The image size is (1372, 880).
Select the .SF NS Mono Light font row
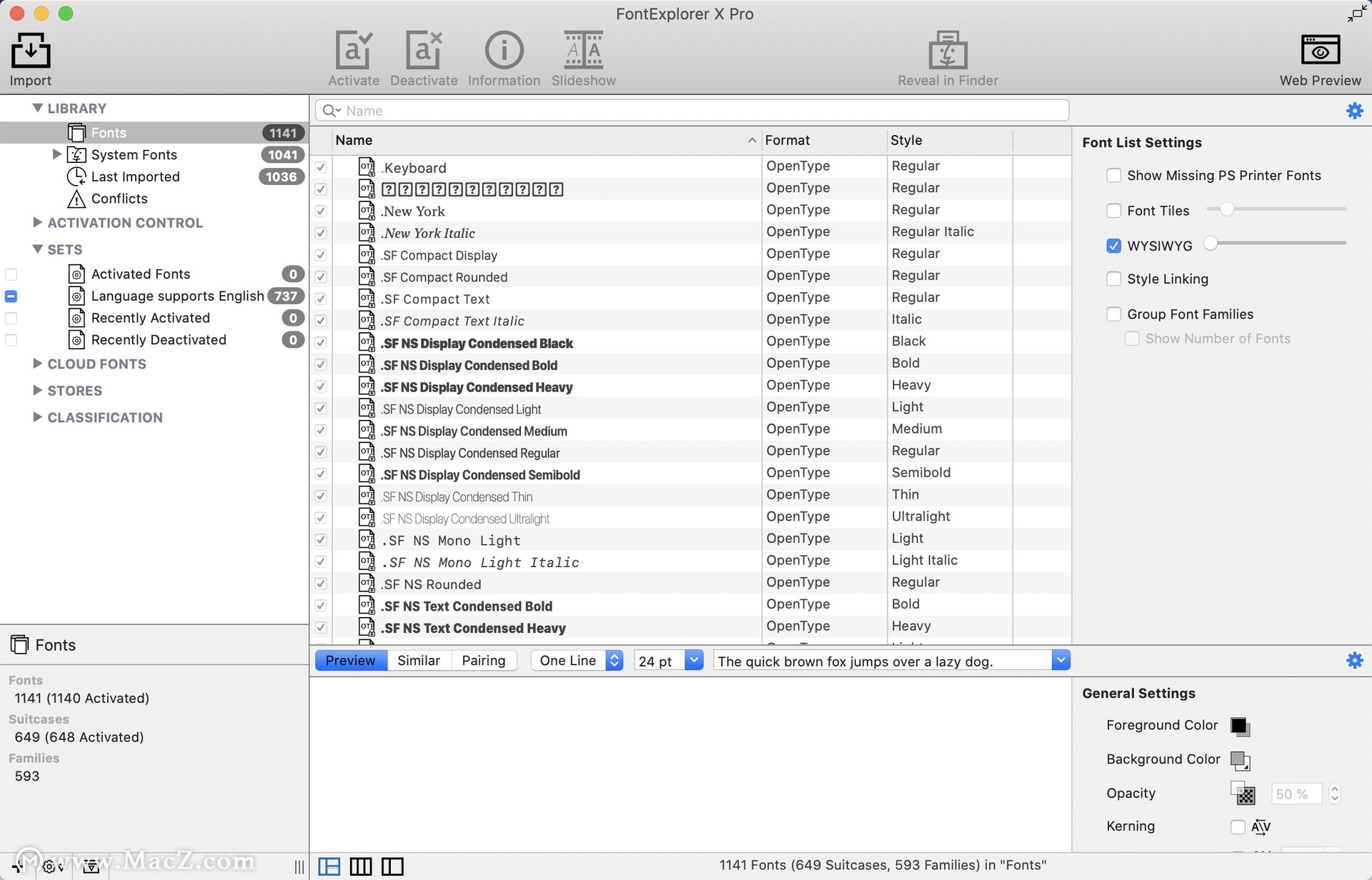[x=691, y=540]
